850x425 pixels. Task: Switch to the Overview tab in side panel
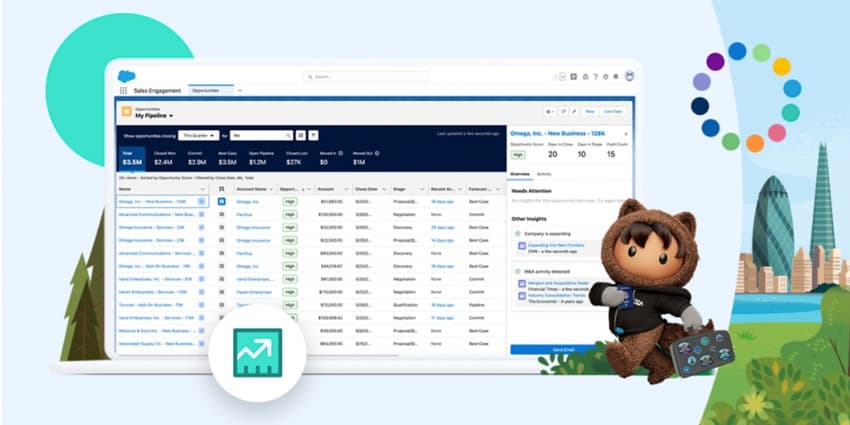point(520,174)
